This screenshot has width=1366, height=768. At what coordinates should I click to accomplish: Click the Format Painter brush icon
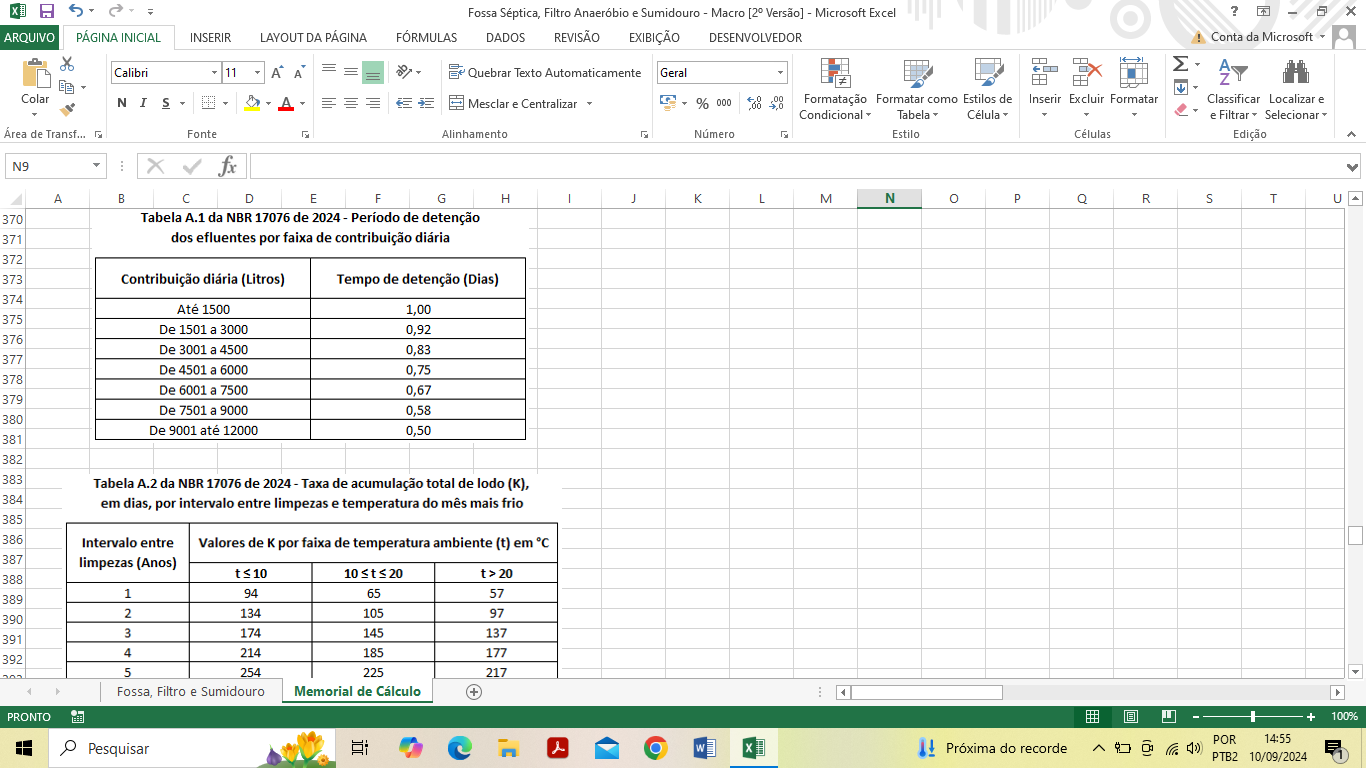[x=67, y=110]
